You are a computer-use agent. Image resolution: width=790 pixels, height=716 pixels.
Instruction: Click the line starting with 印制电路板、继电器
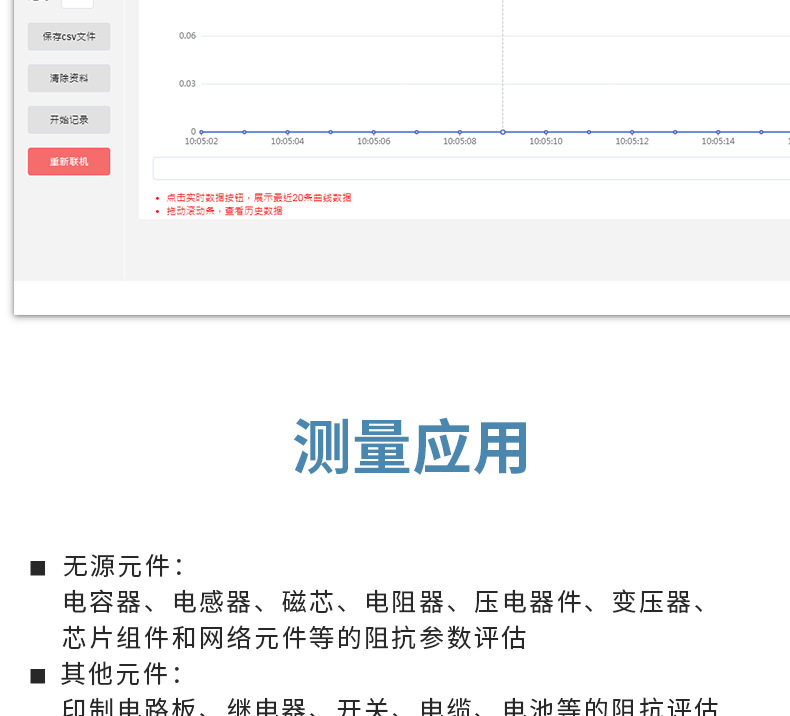[x=390, y=706]
